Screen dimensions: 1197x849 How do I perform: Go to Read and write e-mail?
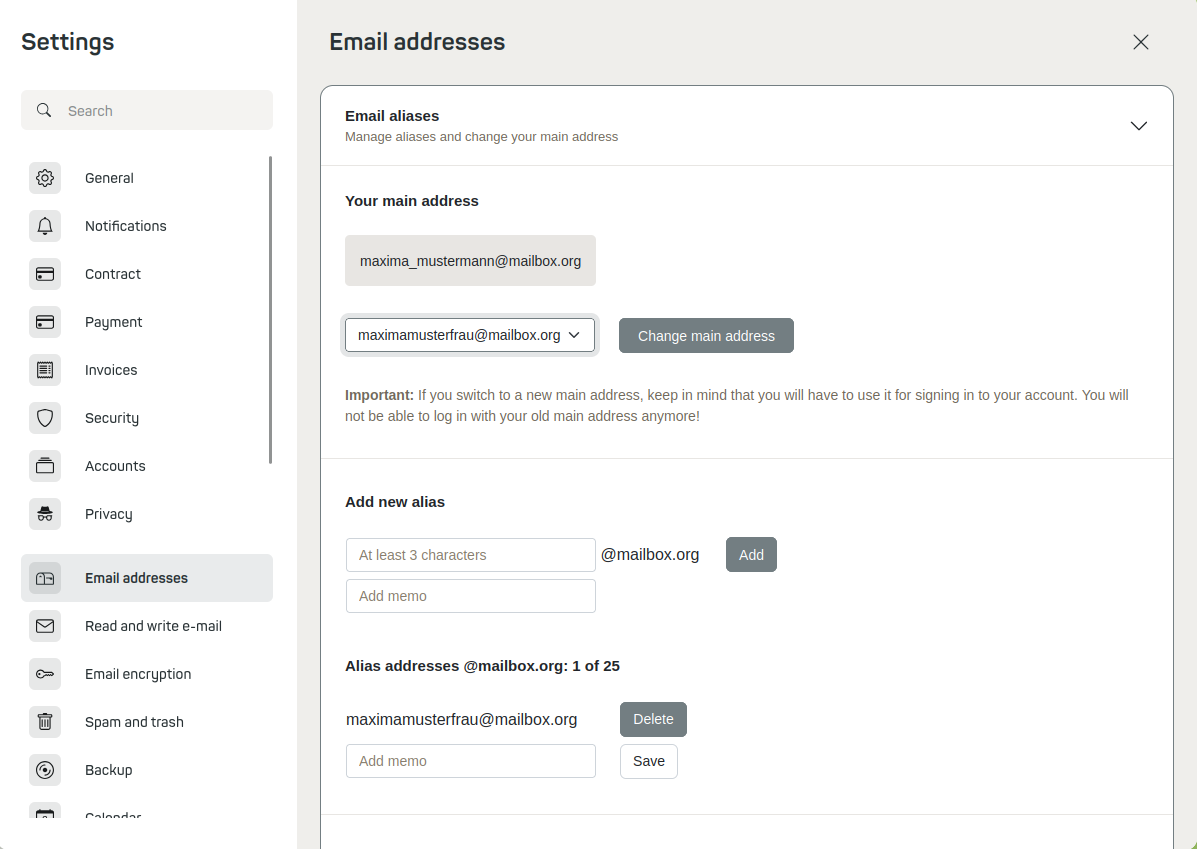click(153, 626)
